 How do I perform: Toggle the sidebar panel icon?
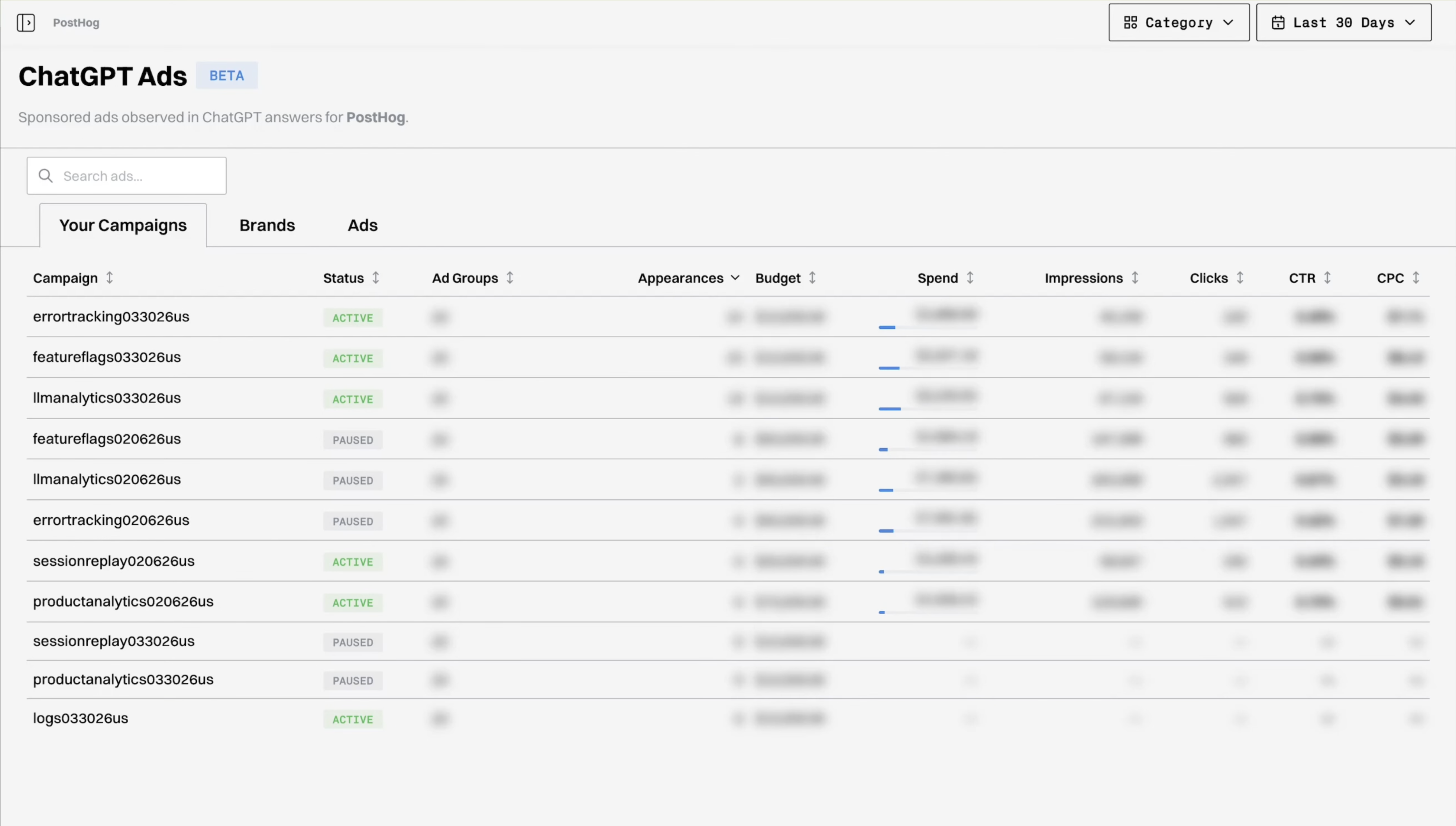pos(26,23)
